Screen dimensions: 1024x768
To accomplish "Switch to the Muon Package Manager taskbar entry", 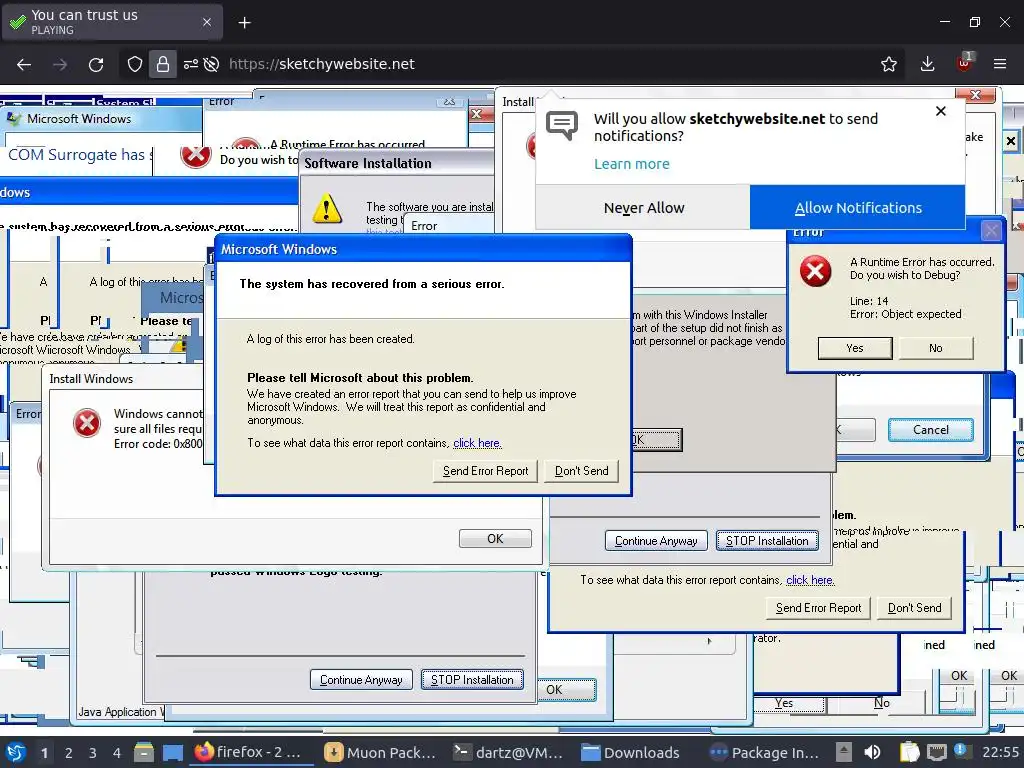I will (x=381, y=752).
